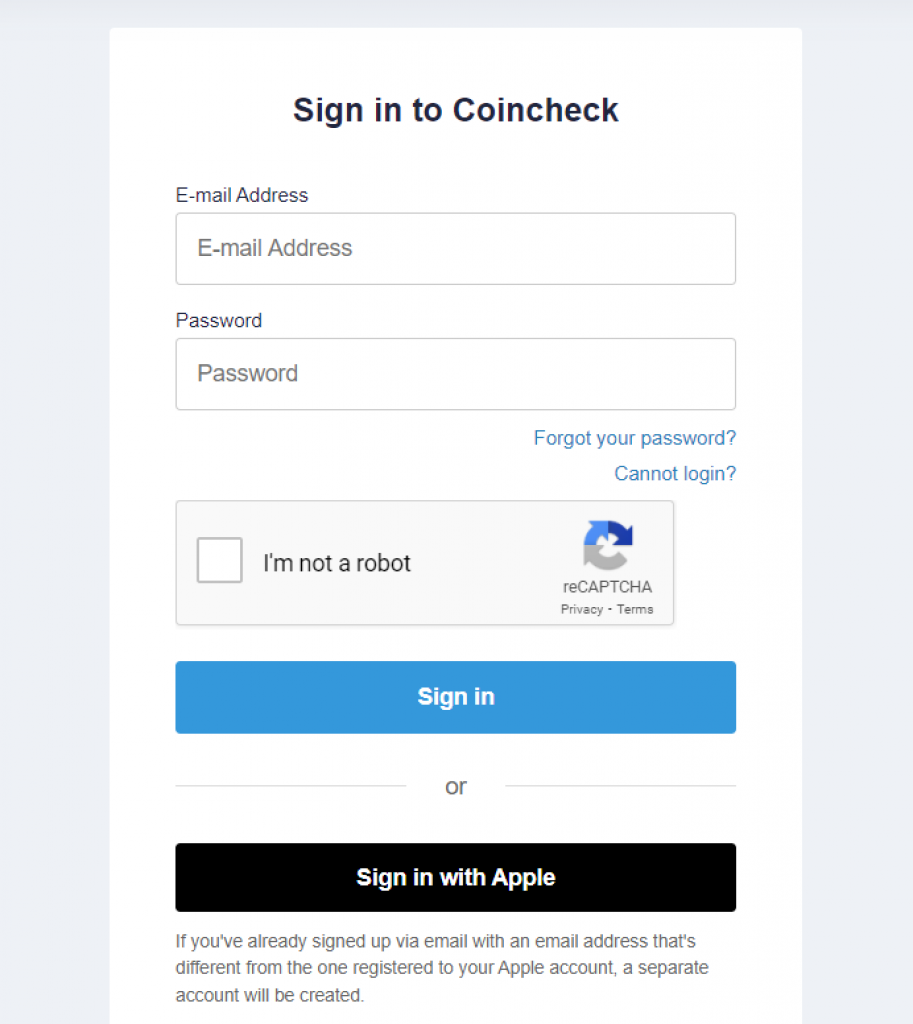The width and height of the screenshot is (913, 1024).
Task: Click the divider line right of "or"
Action: (620, 786)
